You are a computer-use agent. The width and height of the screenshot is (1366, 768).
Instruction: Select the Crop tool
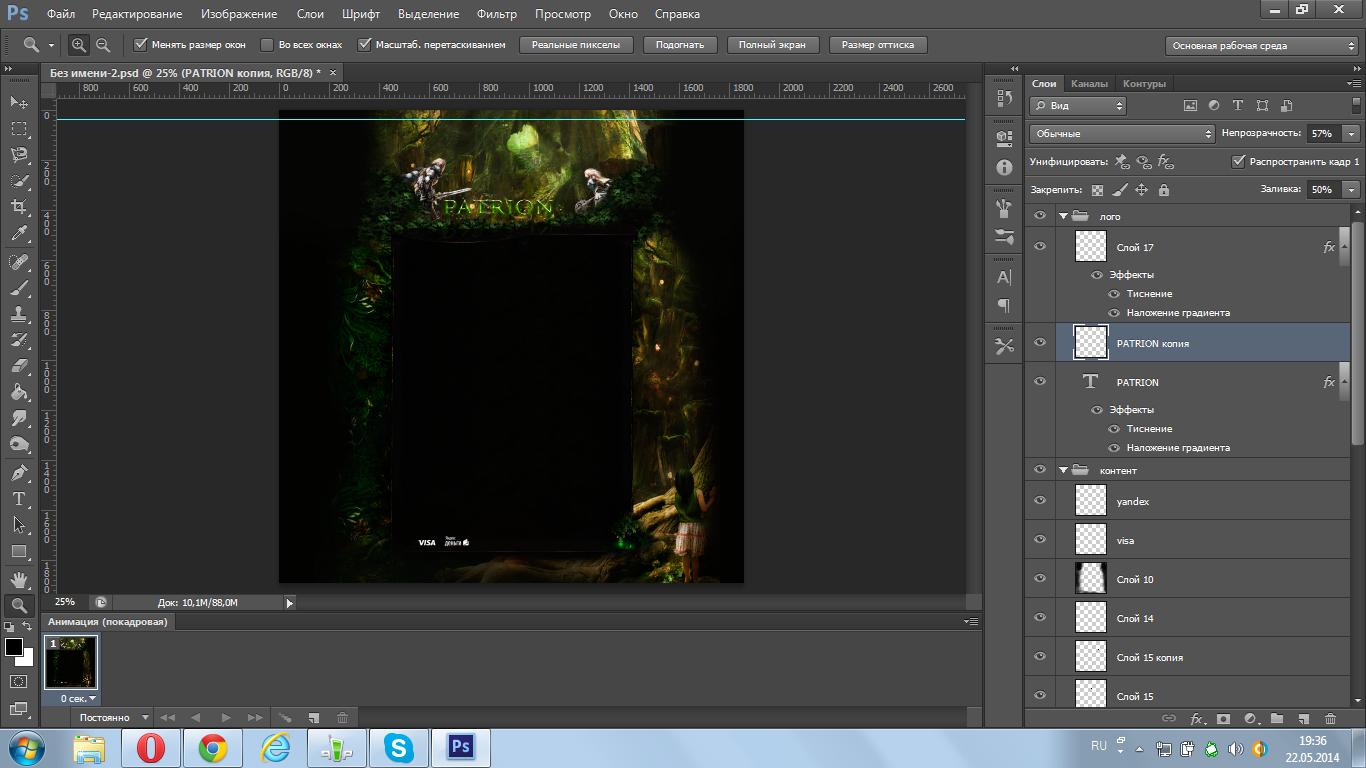coord(19,208)
